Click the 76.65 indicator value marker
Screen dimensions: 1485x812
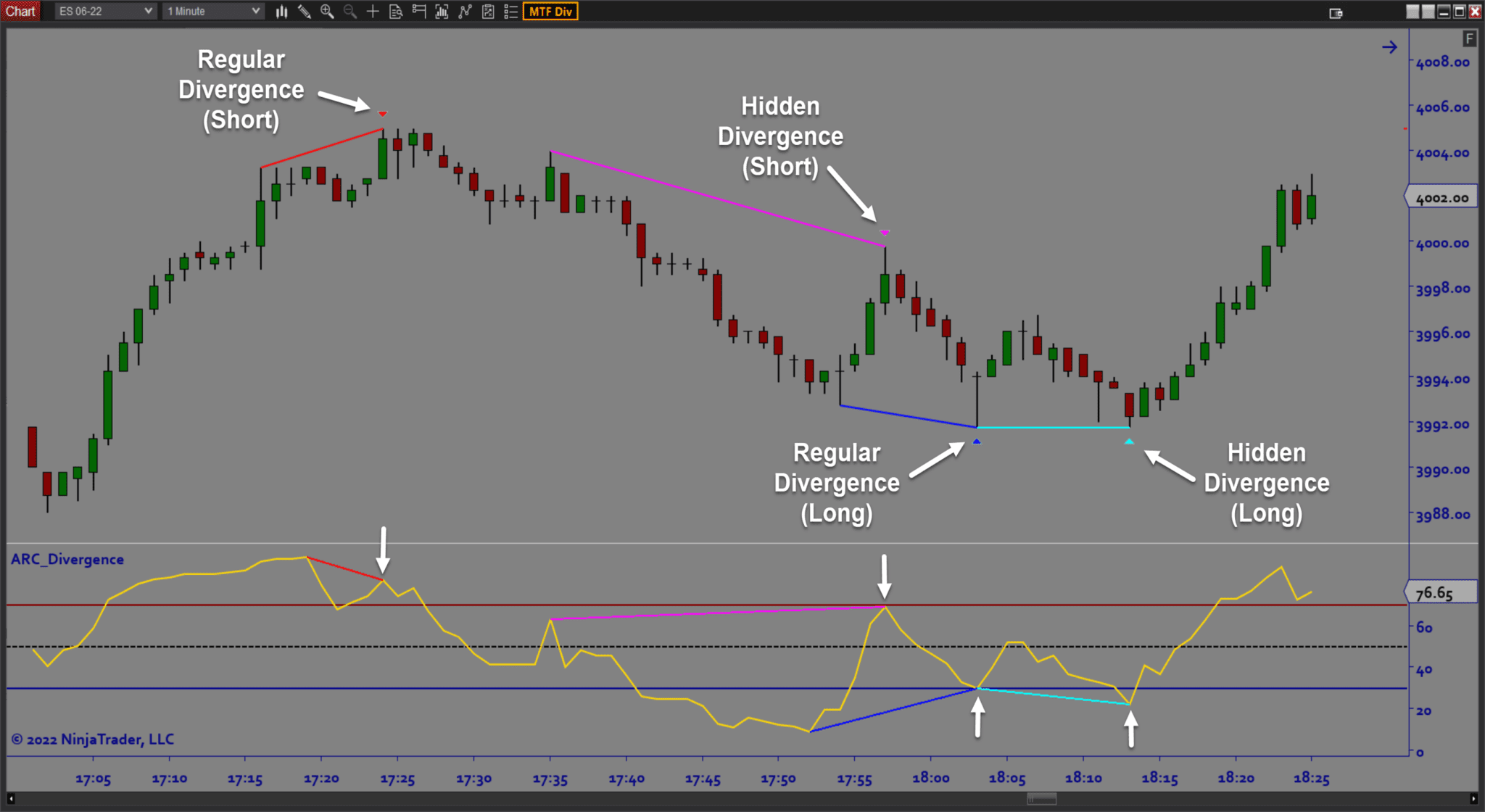(x=1441, y=592)
